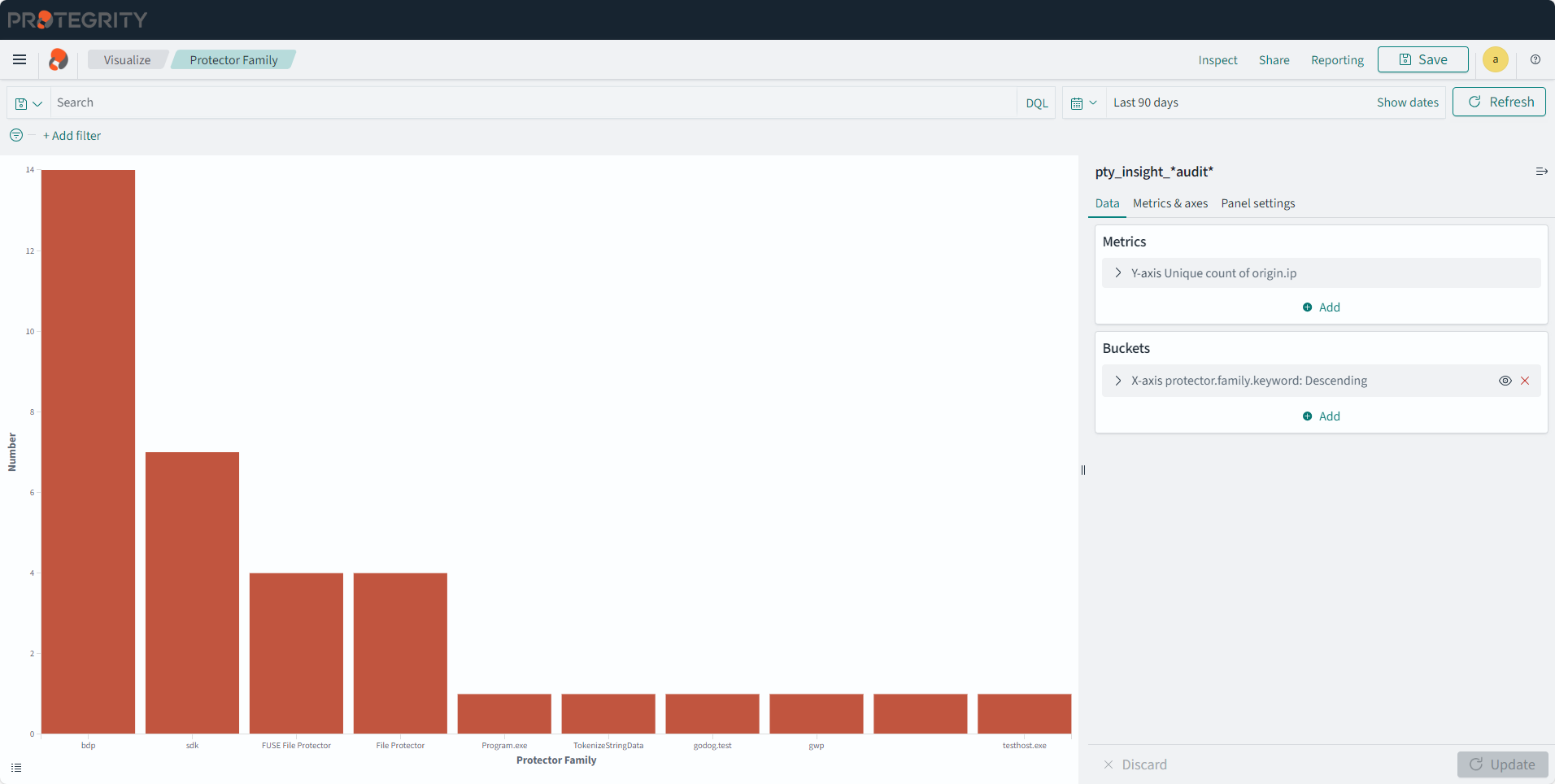Image resolution: width=1555 pixels, height=784 pixels.
Task: Open the Panel settings tab
Action: (x=1257, y=203)
